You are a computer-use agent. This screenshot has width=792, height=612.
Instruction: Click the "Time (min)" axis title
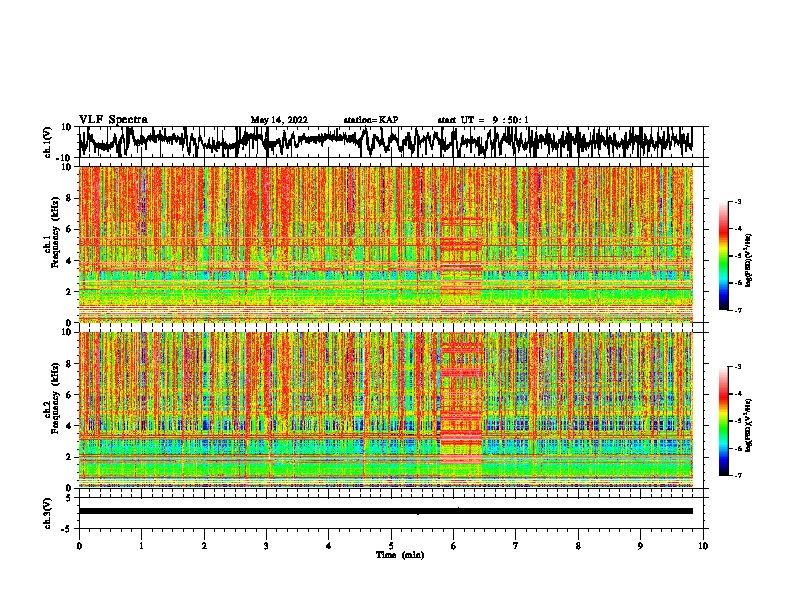pyautogui.click(x=400, y=555)
